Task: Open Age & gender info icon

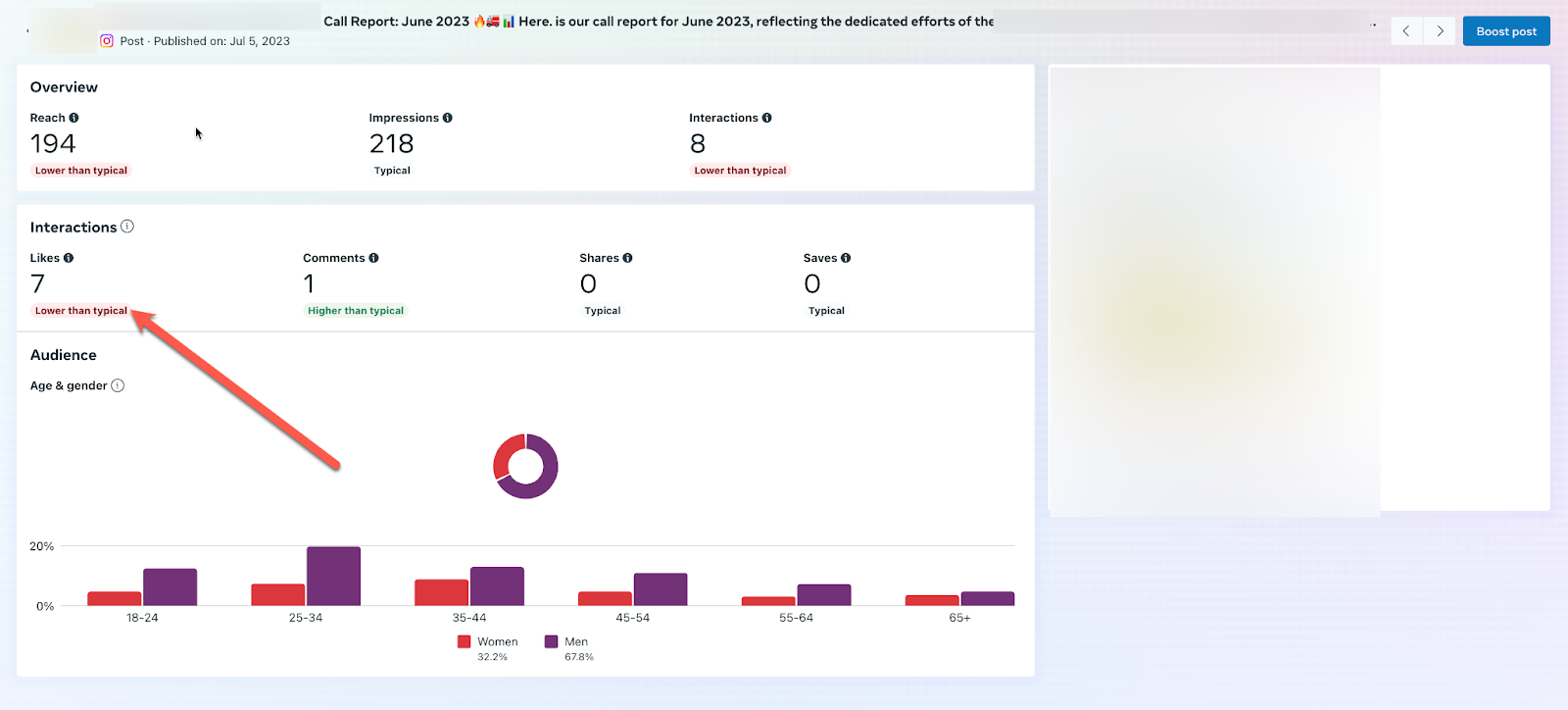Action: [x=118, y=385]
